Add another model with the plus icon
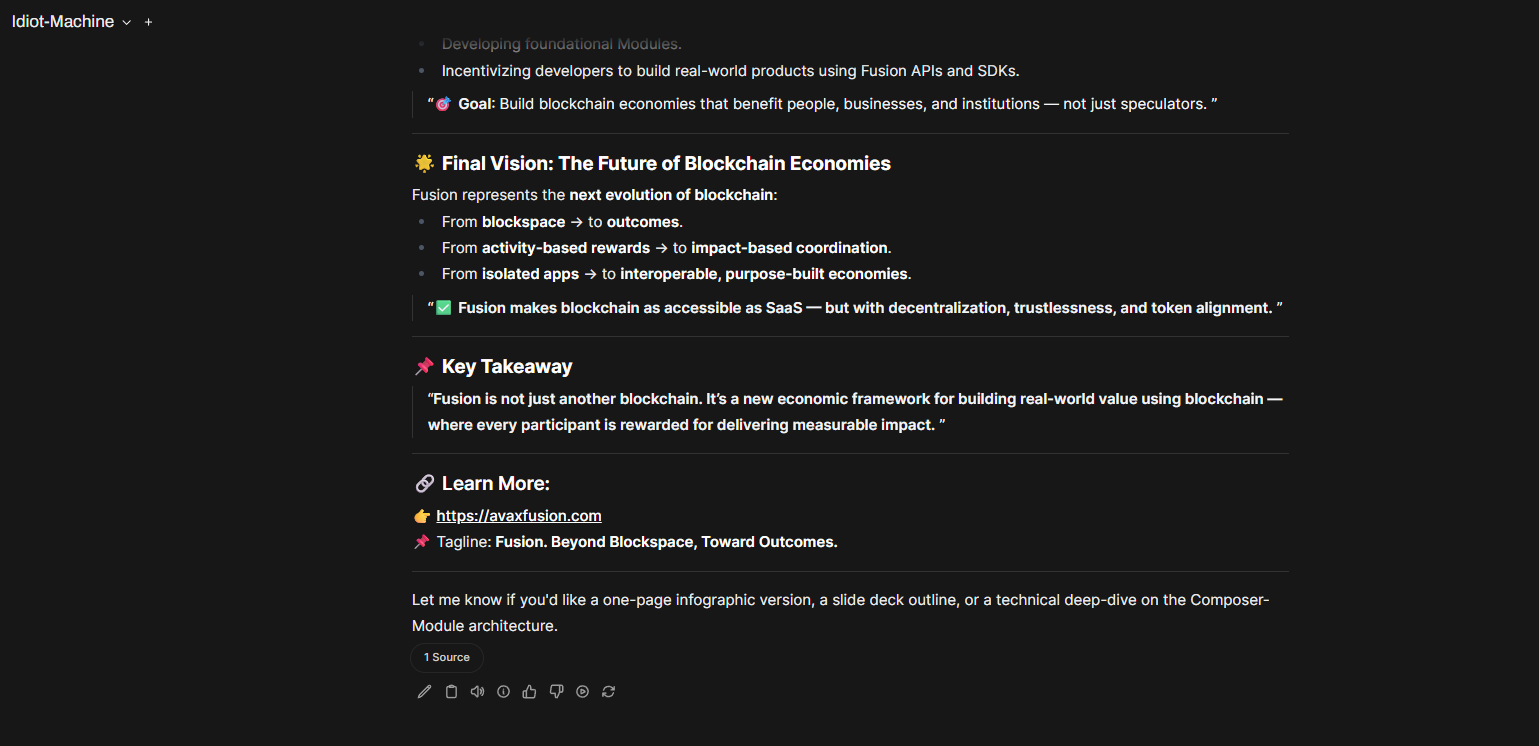This screenshot has height=746, width=1539. pyautogui.click(x=149, y=22)
